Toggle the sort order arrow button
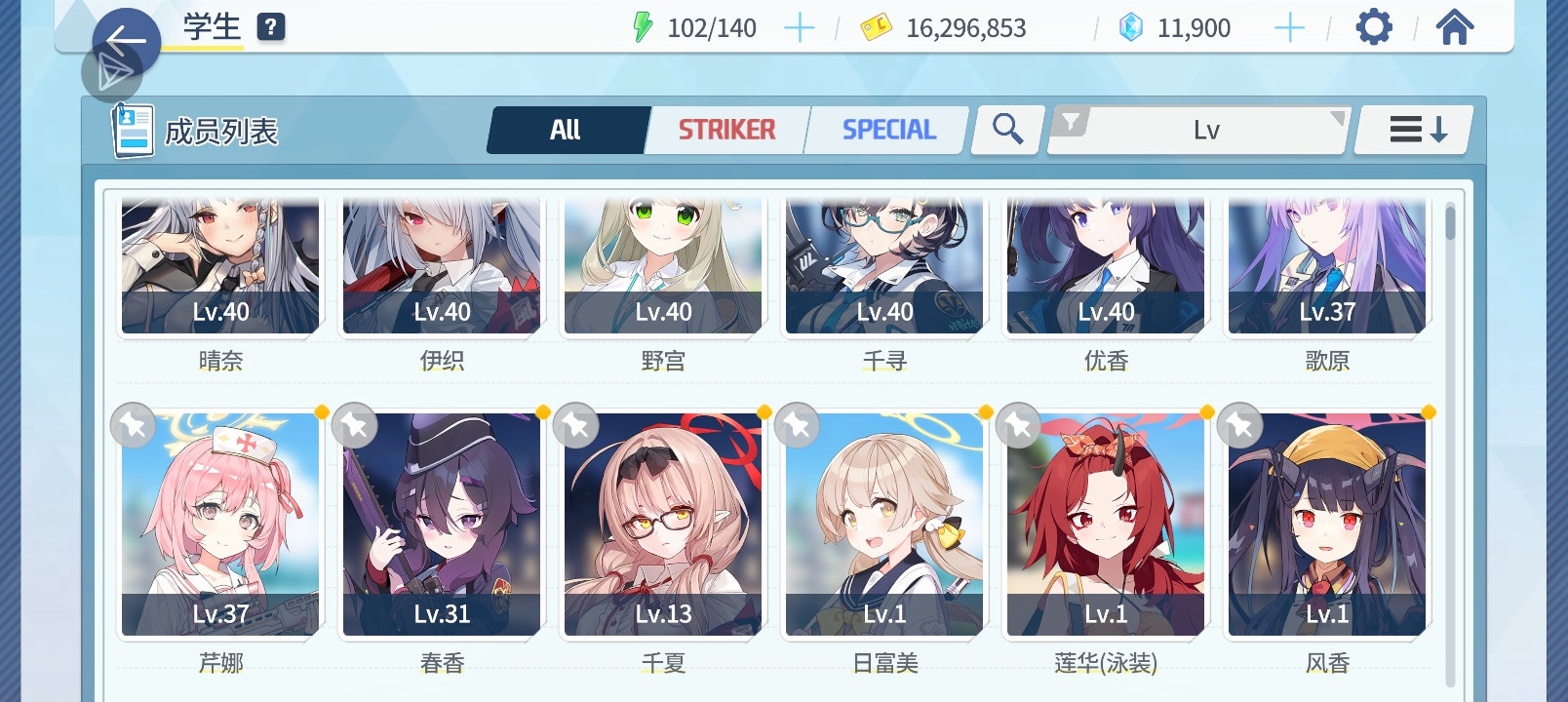Image resolution: width=1568 pixels, height=702 pixels. click(1416, 130)
